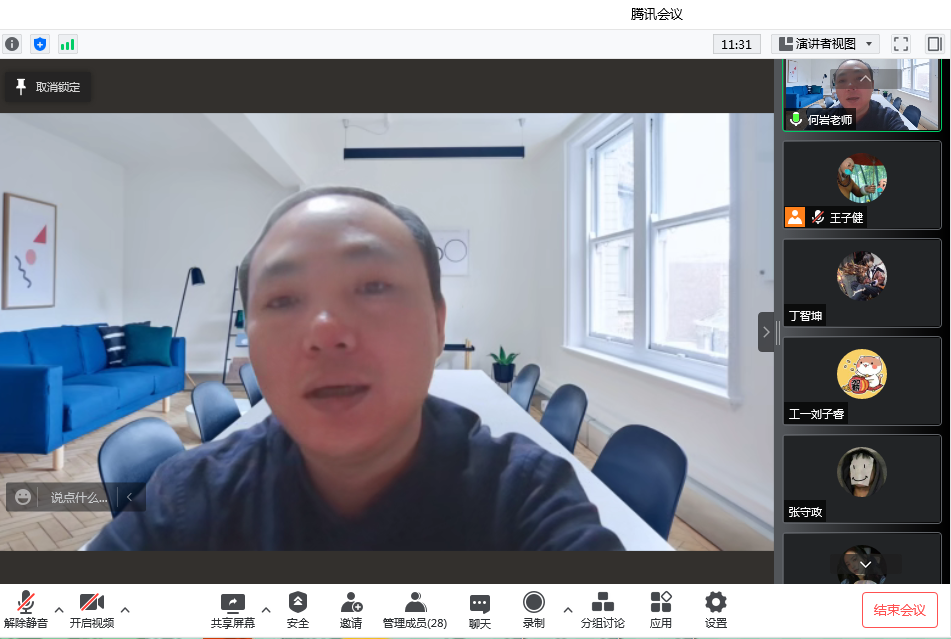Click the pin icon in 取消锁定
Viewport: 951px width, 639px height.
(x=21, y=87)
